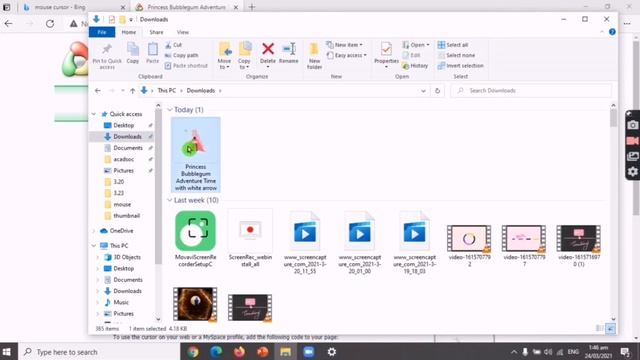Select the Princess Bubblegum Adventure Time file
Screen dimensions: 640x360
tap(196, 155)
